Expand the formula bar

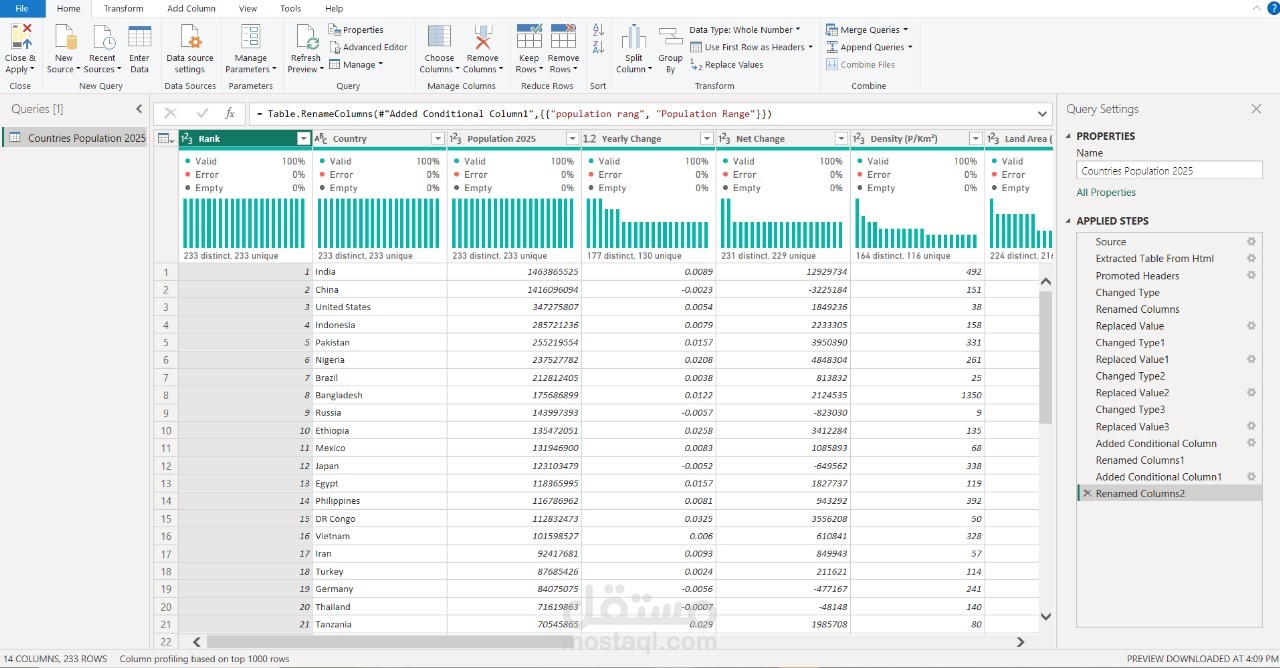(1043, 114)
